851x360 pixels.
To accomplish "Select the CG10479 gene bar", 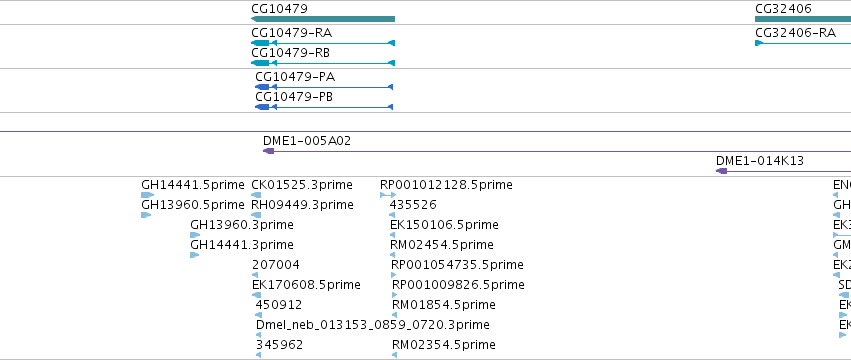I will pos(323,20).
